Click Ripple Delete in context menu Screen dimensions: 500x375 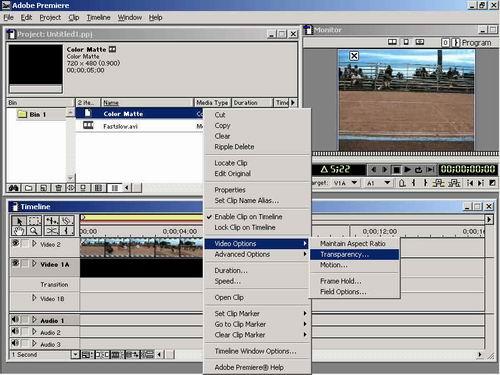pos(234,147)
